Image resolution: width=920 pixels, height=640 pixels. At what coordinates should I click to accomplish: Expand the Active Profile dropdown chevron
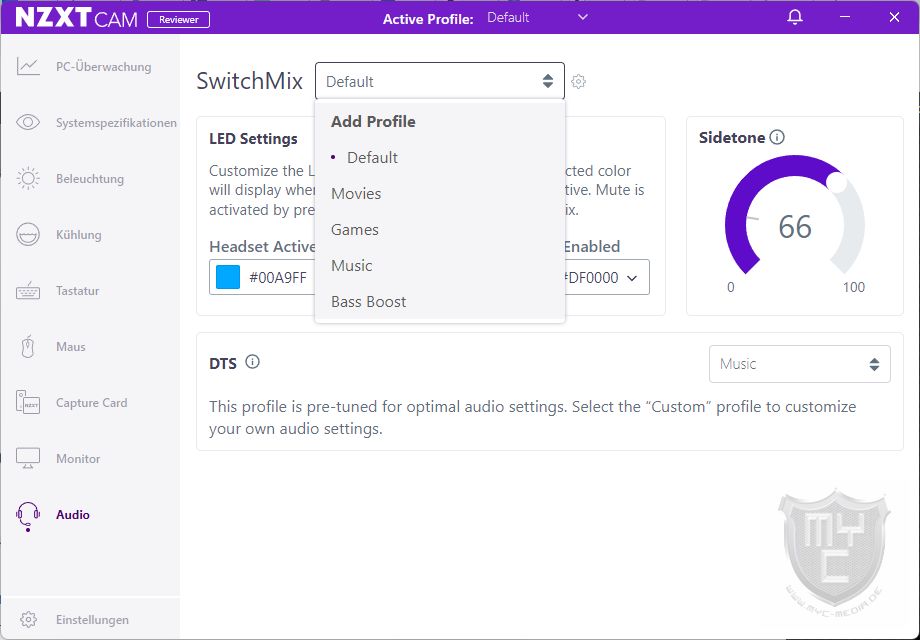(583, 17)
